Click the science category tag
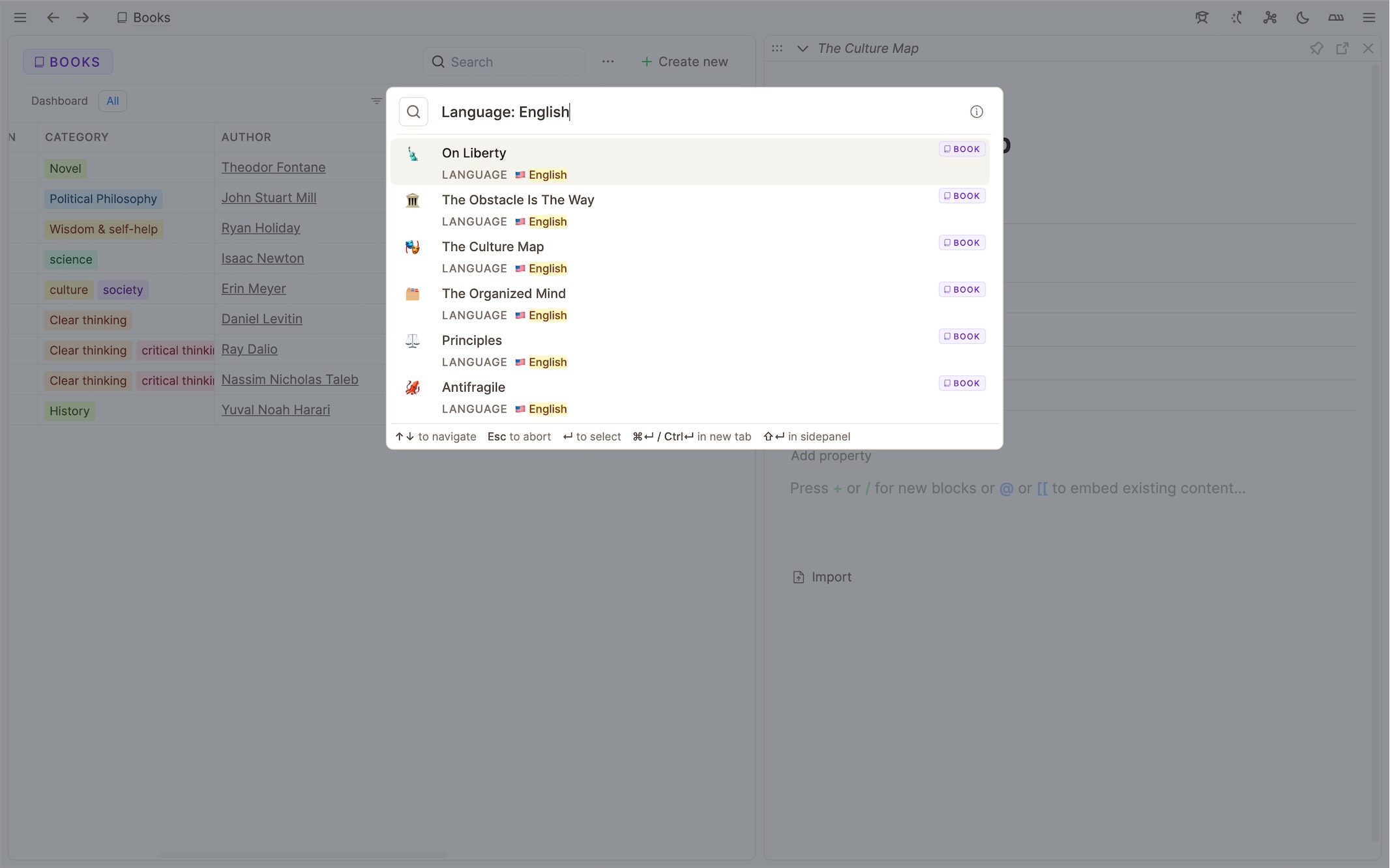The width and height of the screenshot is (1390, 868). point(71,259)
